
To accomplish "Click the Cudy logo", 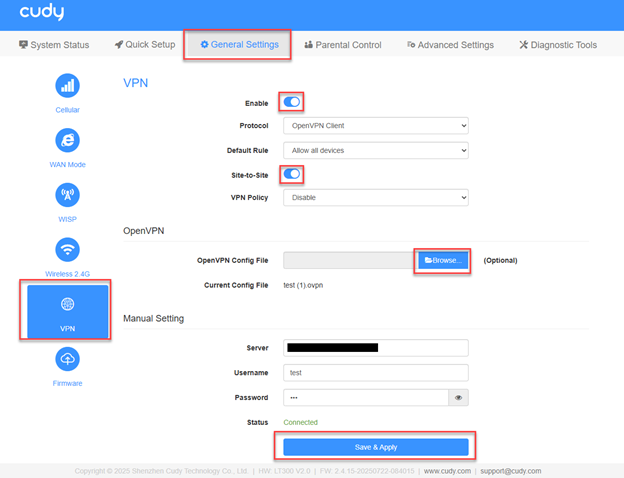I will (x=42, y=15).
